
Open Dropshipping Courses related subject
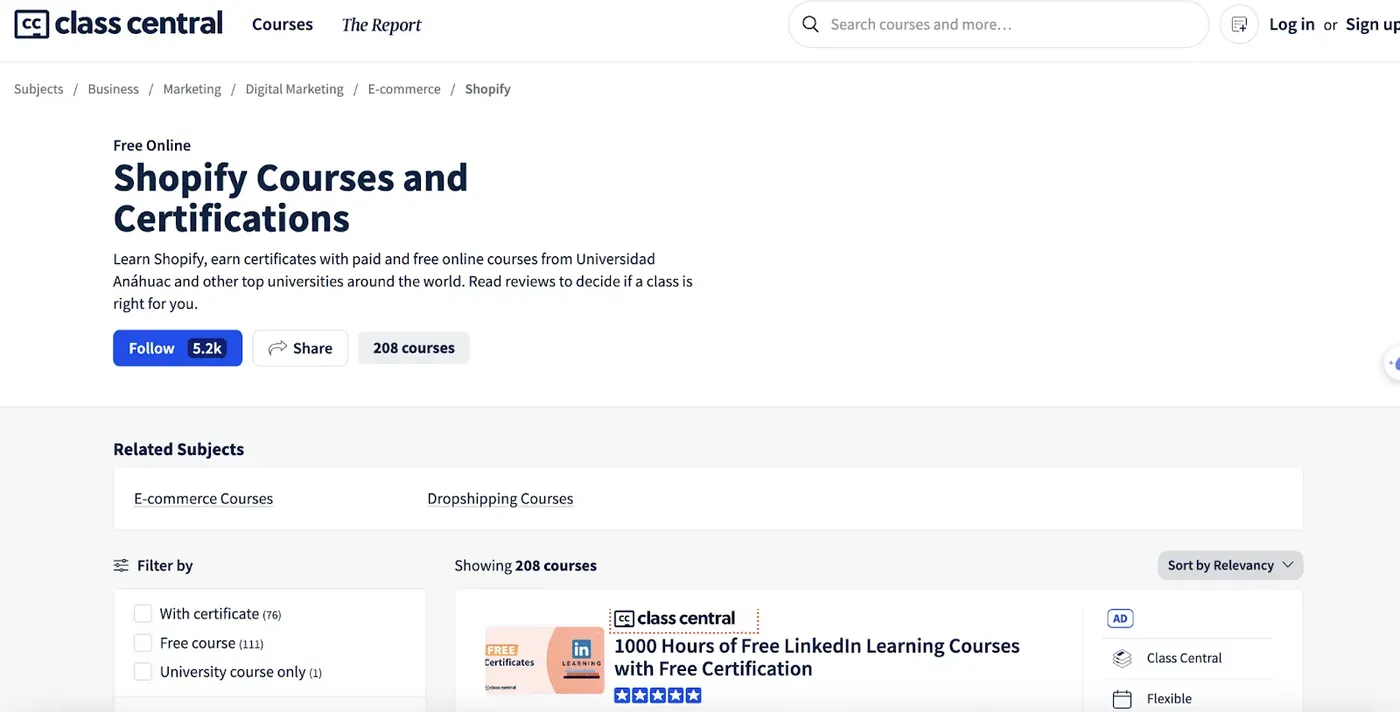click(500, 499)
